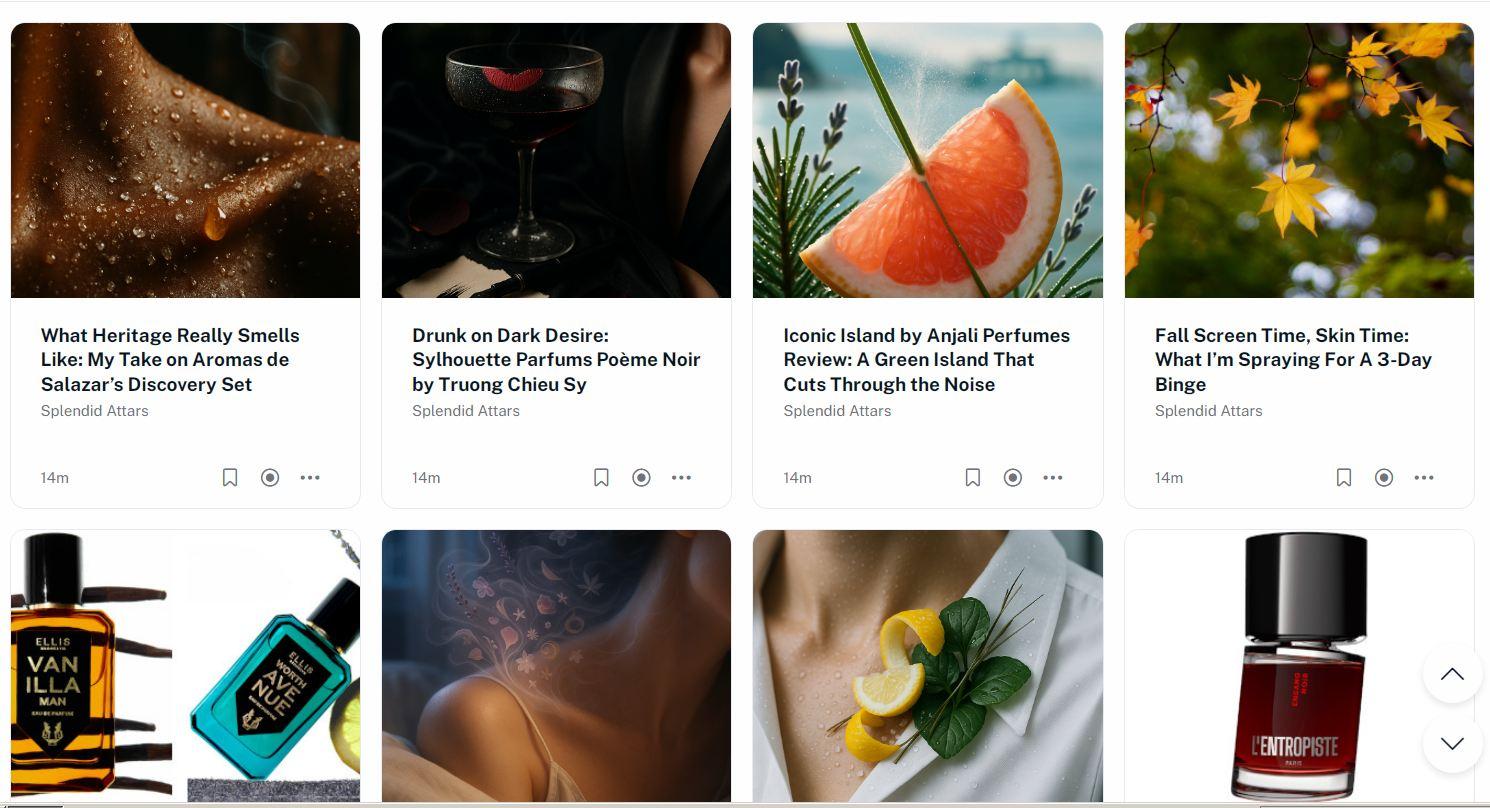Screen dimensions: 1490x808
Task: Open more options for Aromas de Salazar article
Action: click(310, 478)
